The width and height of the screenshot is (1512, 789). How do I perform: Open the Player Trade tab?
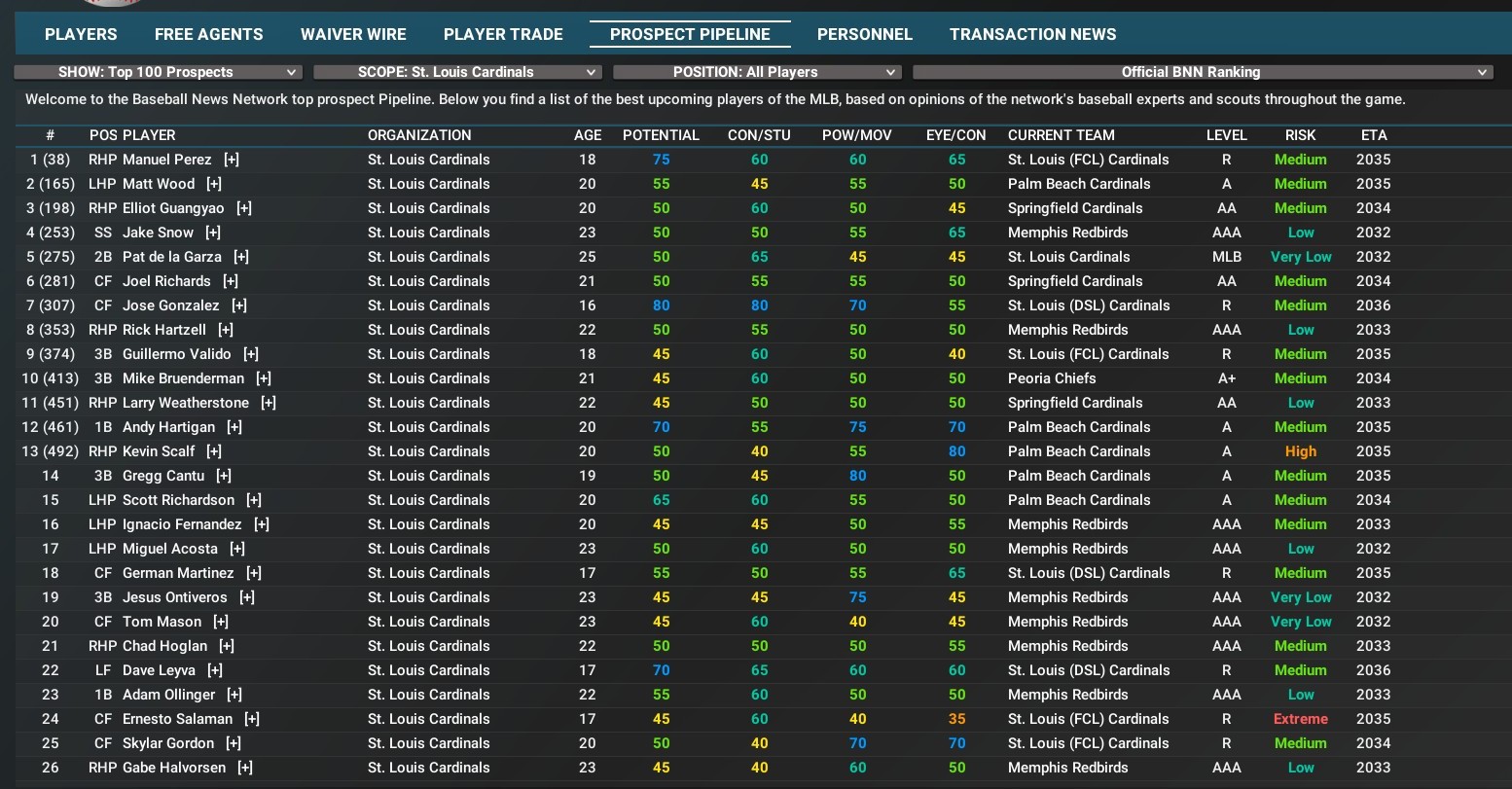coord(503,34)
